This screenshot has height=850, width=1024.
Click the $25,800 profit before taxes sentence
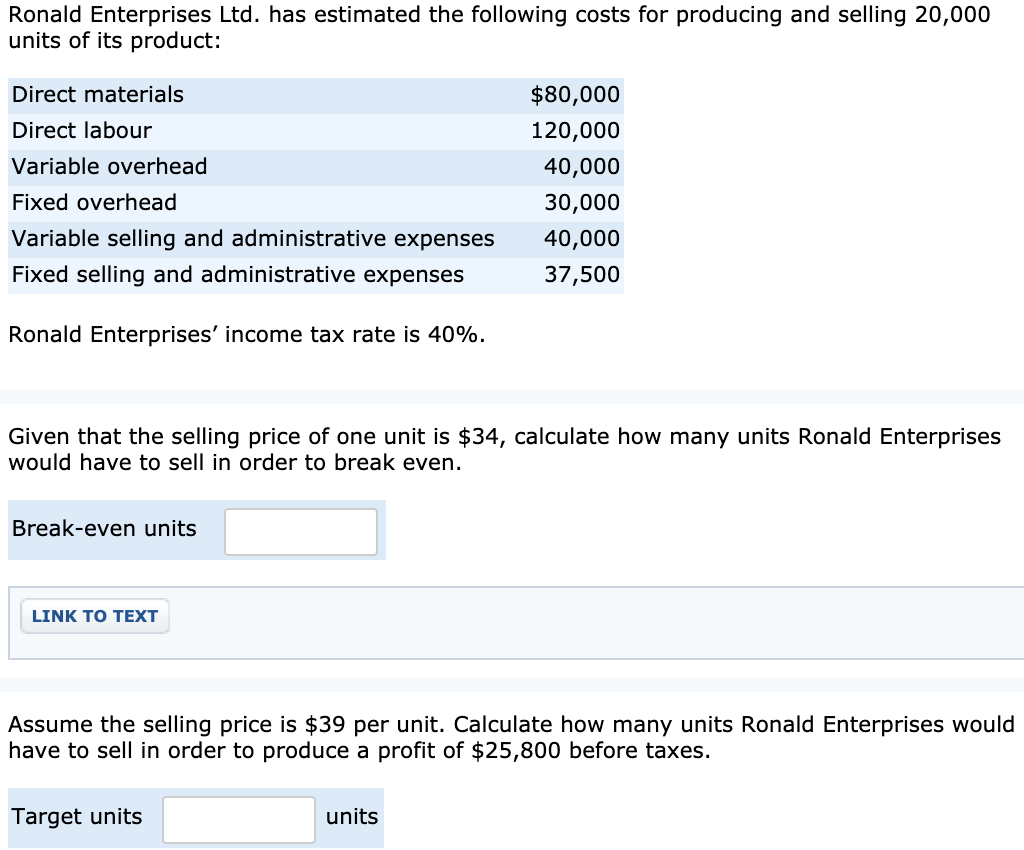click(x=511, y=737)
